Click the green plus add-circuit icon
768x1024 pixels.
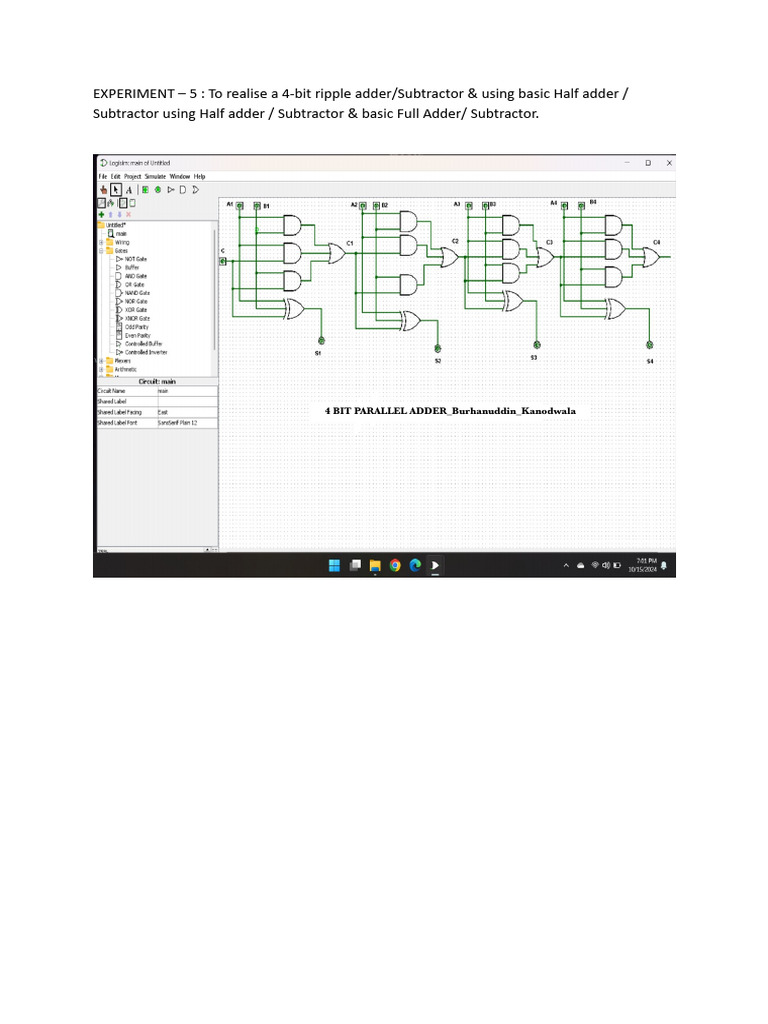pyautogui.click(x=101, y=214)
